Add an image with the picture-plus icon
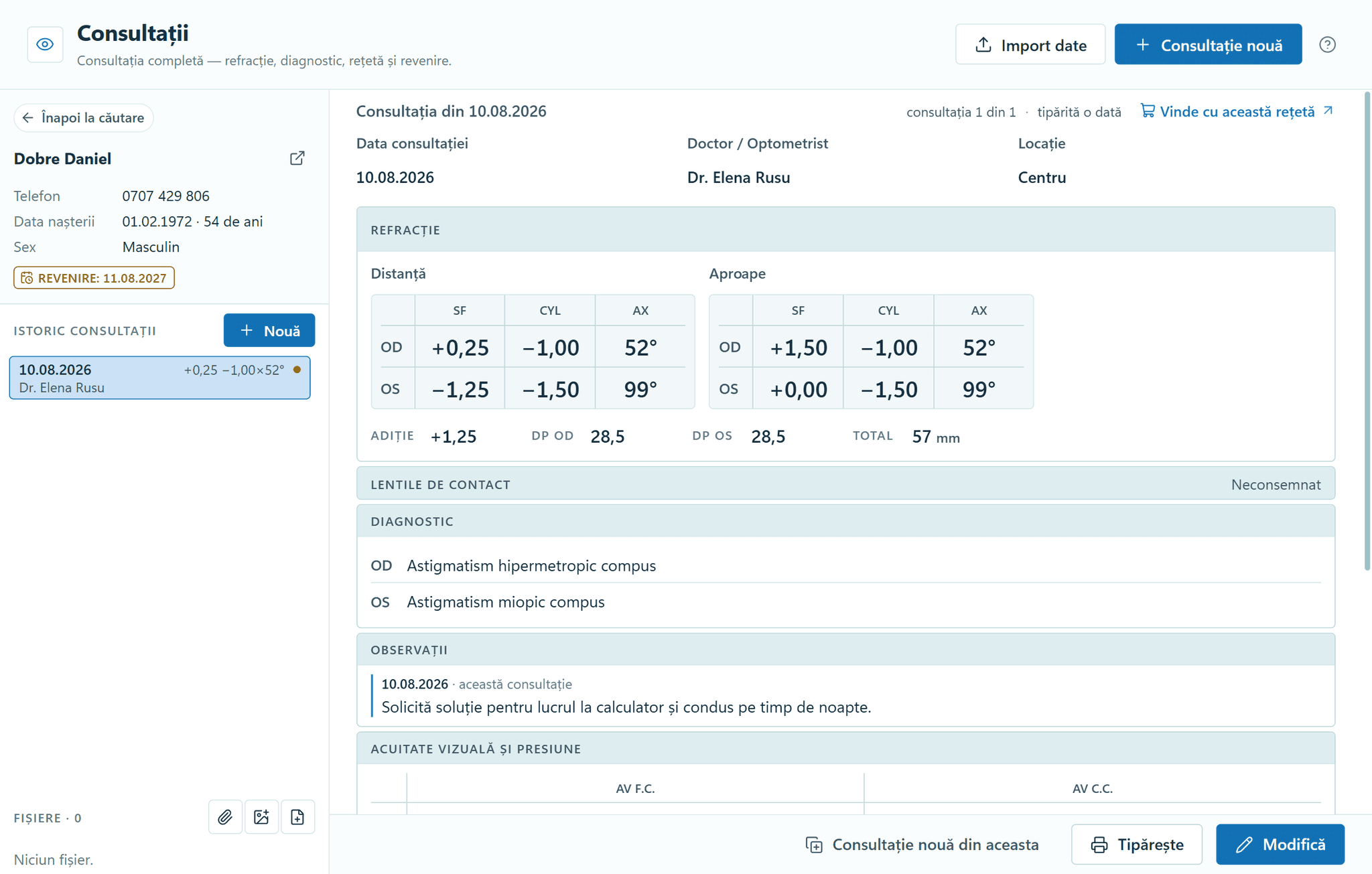1372x874 pixels. [261, 816]
